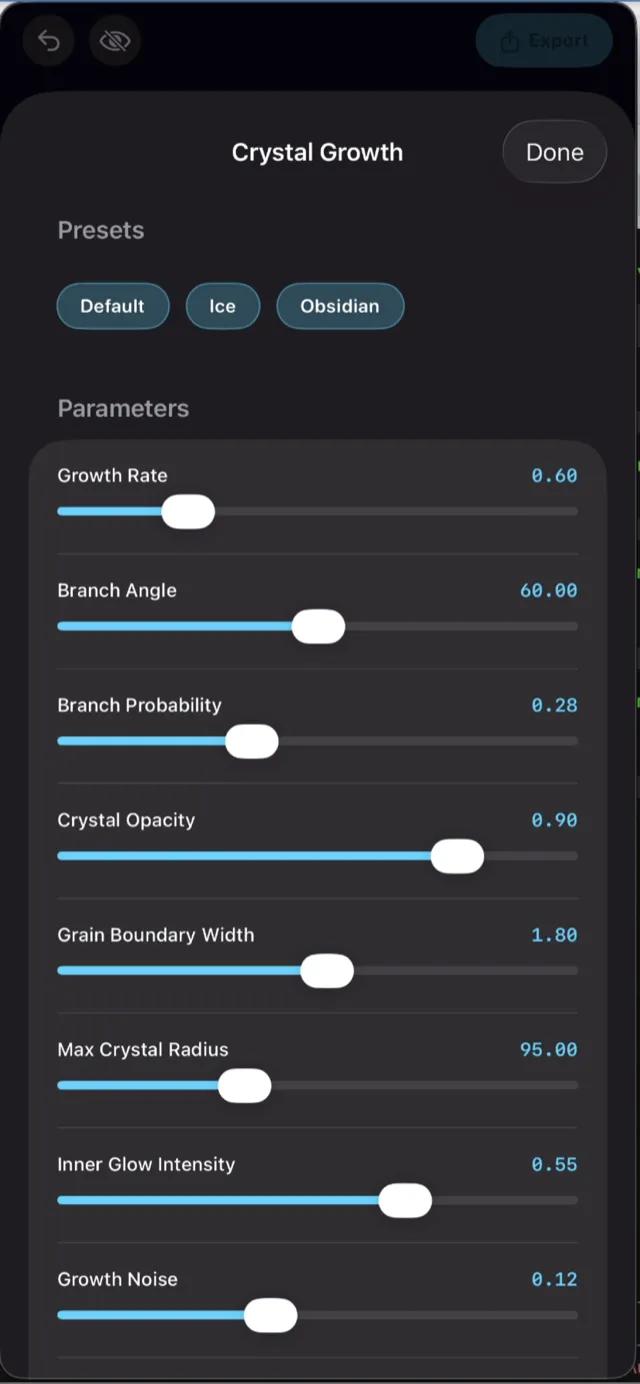This screenshot has height=1384, width=640.
Task: Tap the Max Crystal Radius value 95.00
Action: click(x=548, y=1049)
